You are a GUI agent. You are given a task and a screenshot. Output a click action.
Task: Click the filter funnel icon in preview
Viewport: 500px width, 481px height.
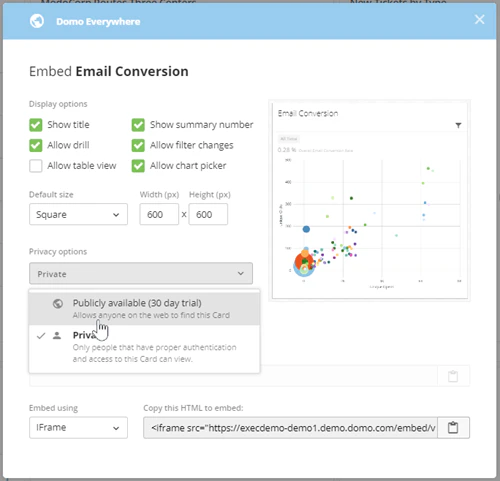[458, 125]
